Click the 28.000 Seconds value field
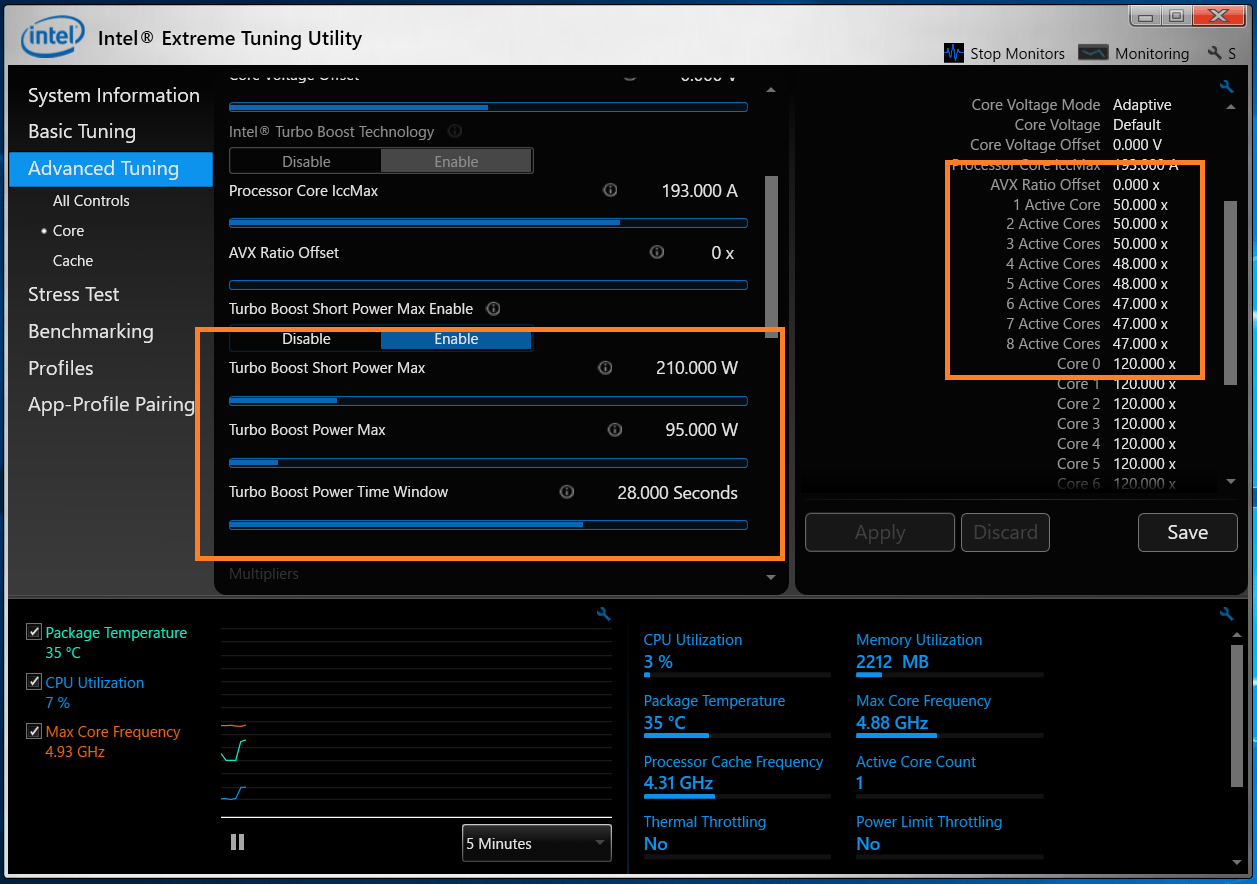 pyautogui.click(x=677, y=492)
